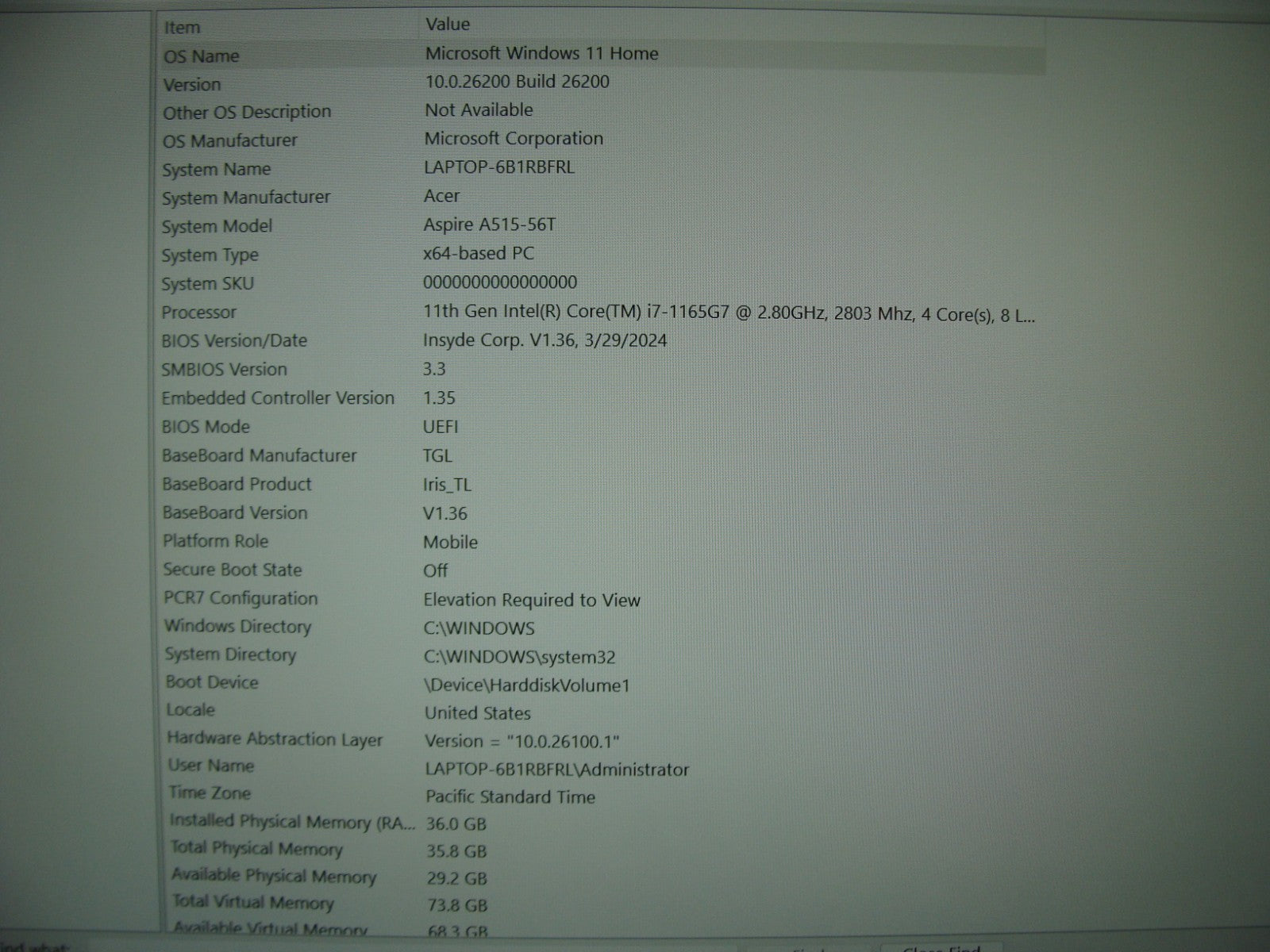The image size is (1270, 952).
Task: Select the Time Zone row
Action: [x=210, y=793]
